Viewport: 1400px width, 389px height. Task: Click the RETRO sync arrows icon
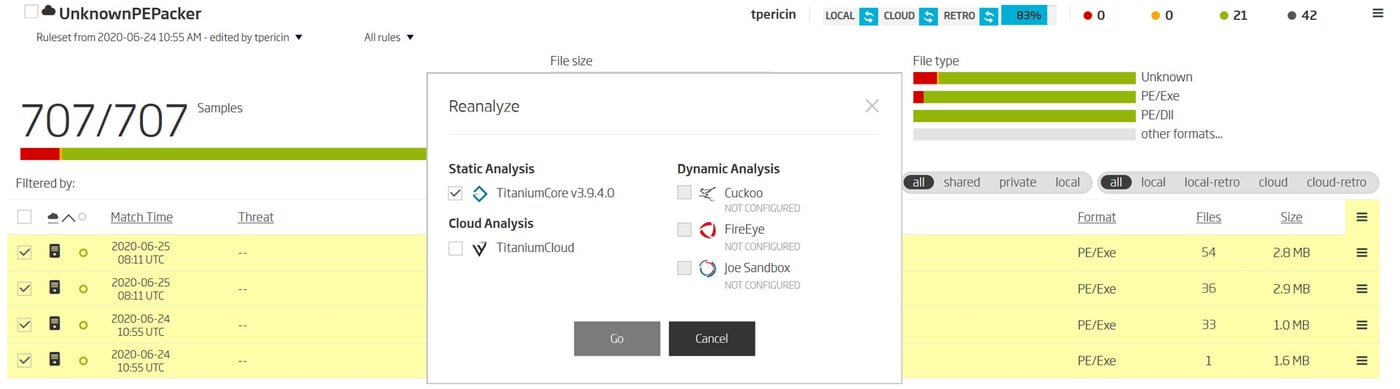[989, 15]
